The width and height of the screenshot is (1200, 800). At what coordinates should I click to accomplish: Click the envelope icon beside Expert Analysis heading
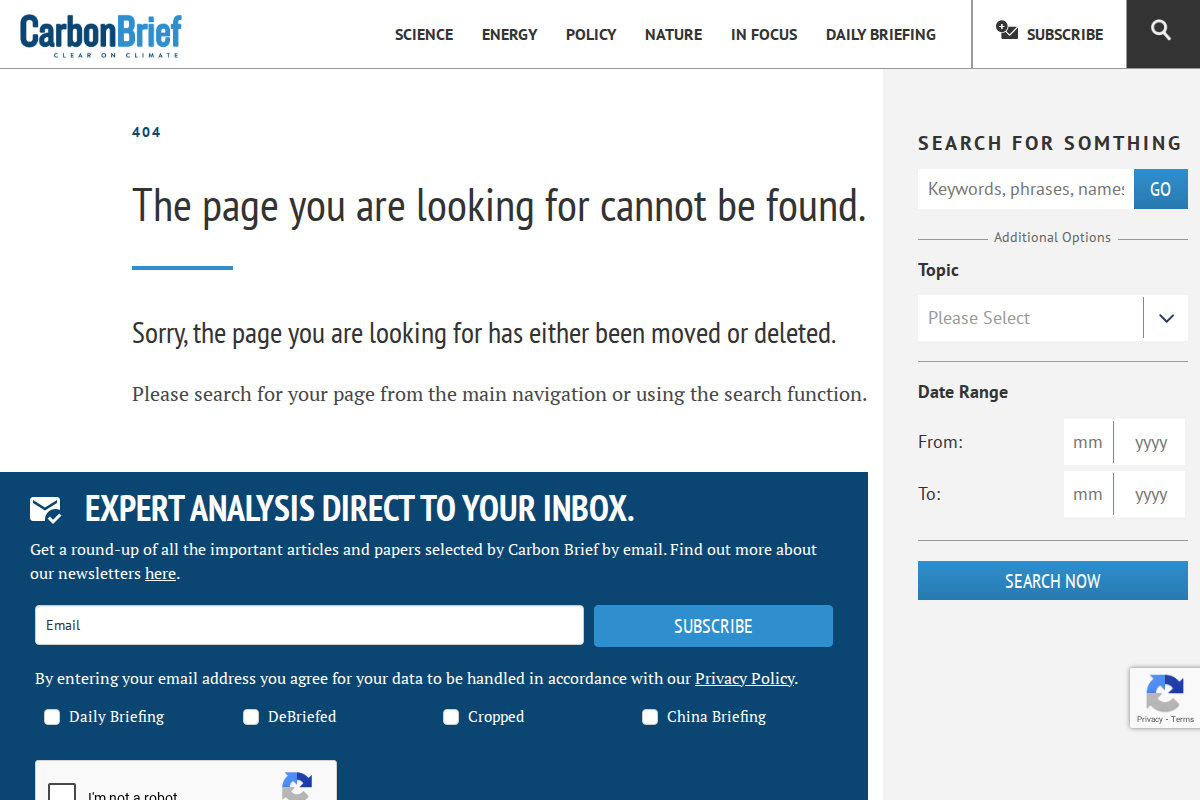46,510
